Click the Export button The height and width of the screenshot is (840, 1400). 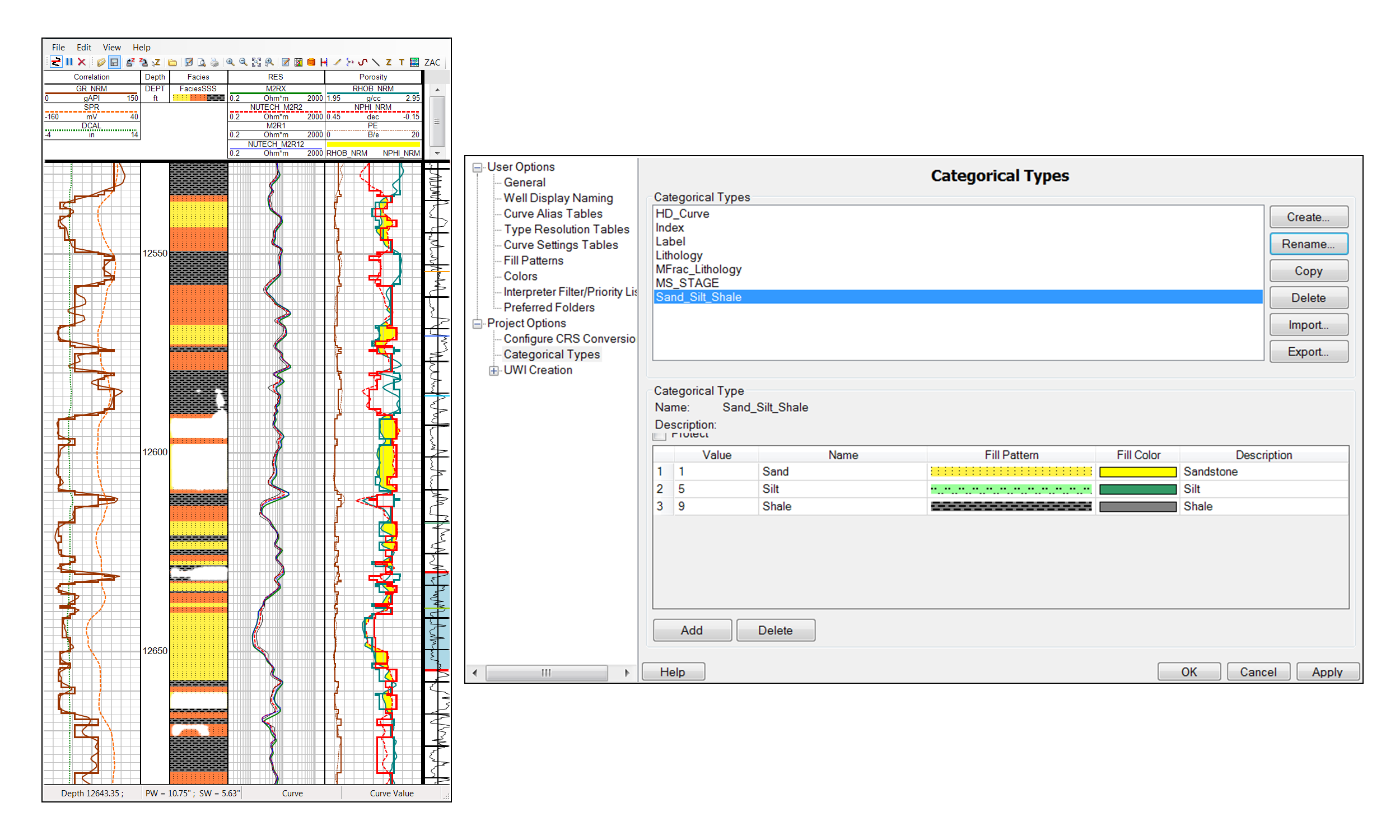(x=1308, y=351)
